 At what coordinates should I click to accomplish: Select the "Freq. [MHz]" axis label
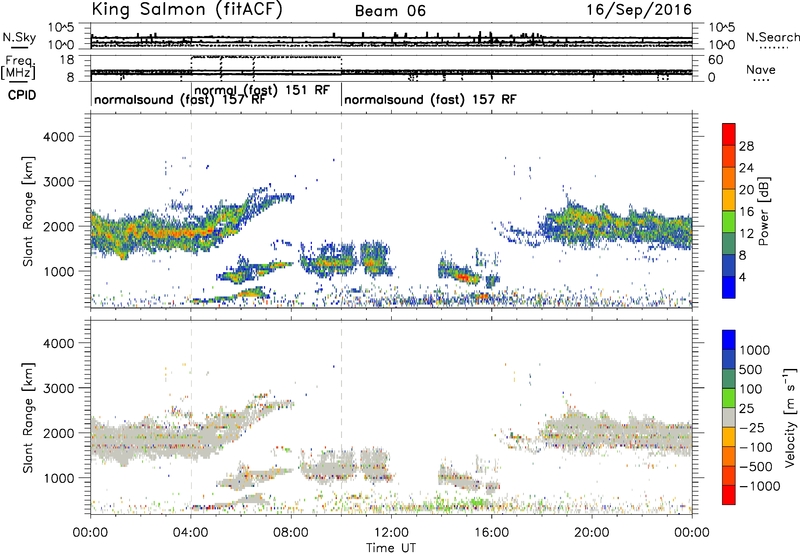click(19, 67)
